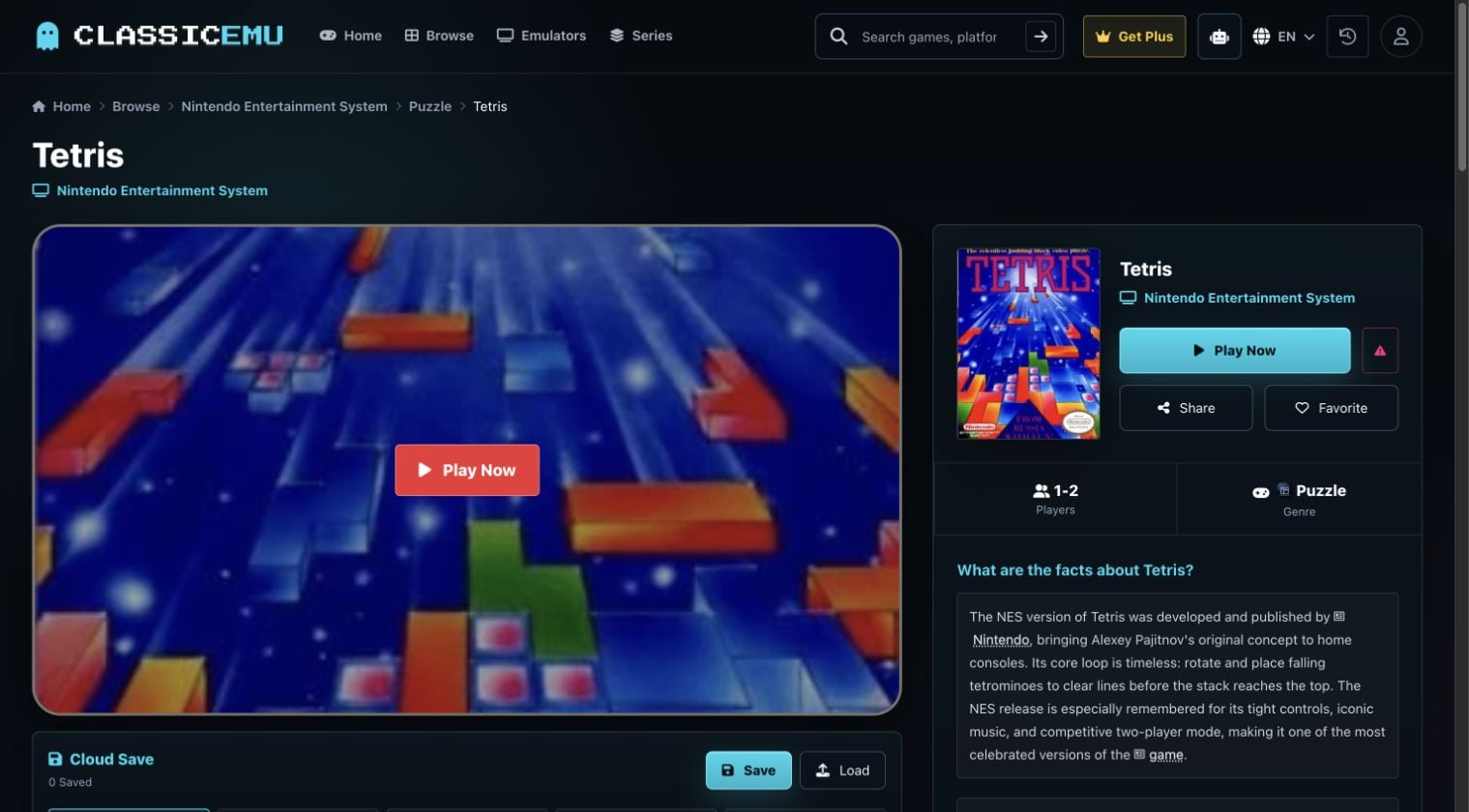Click the Cloud Save Load button
Screen dimensions: 1469x812
point(842,770)
